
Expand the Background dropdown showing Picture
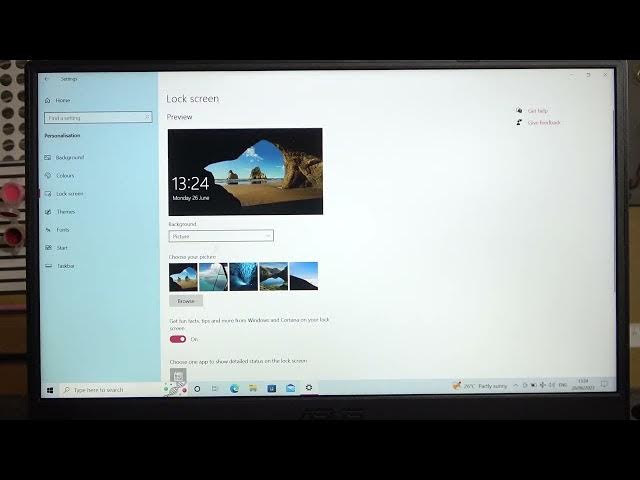[x=221, y=236]
